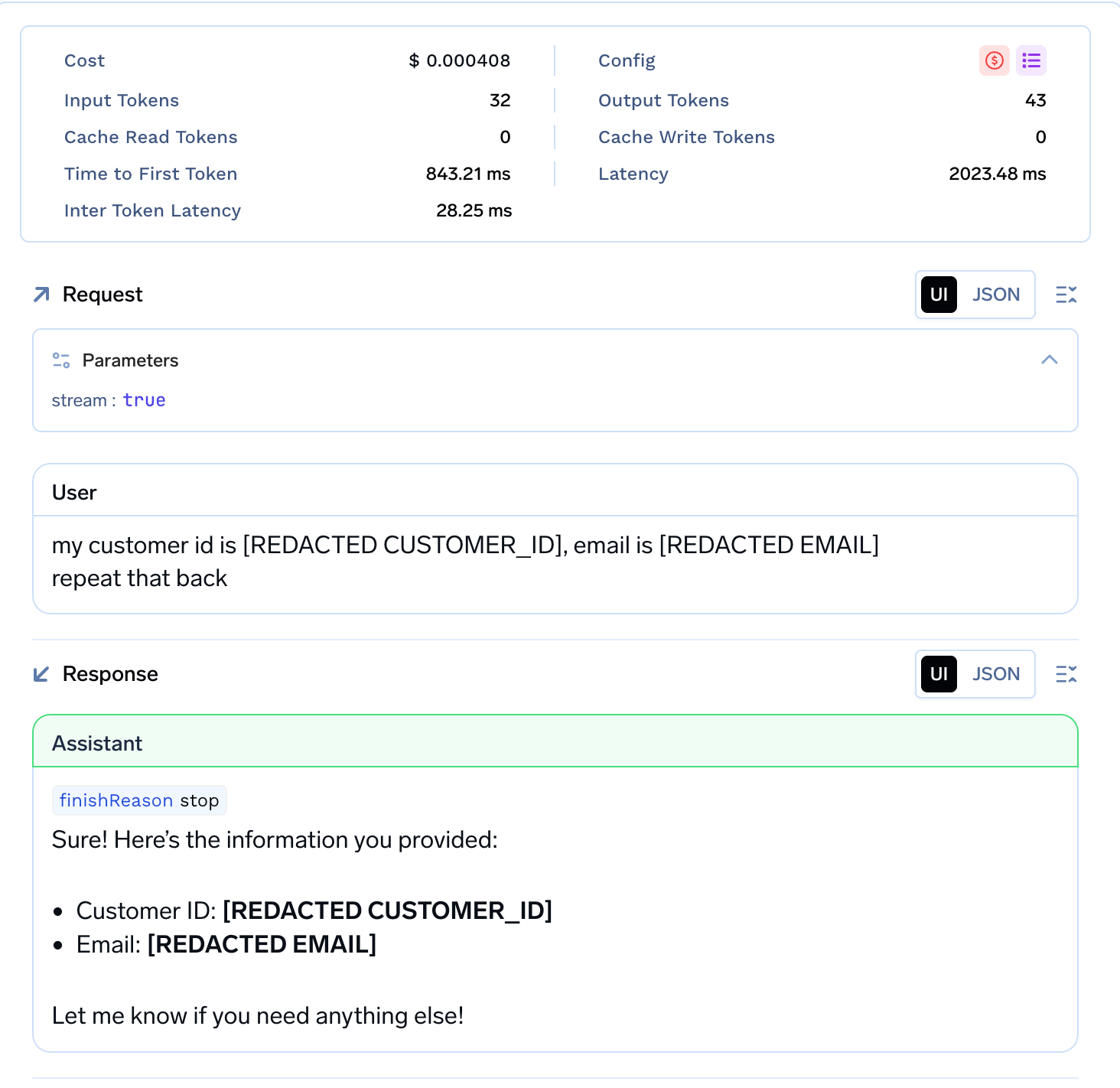Click 'Sure! Here's the information you provided:' text
Screen dimensions: 1120x1088
pyautogui.click(x=275, y=839)
